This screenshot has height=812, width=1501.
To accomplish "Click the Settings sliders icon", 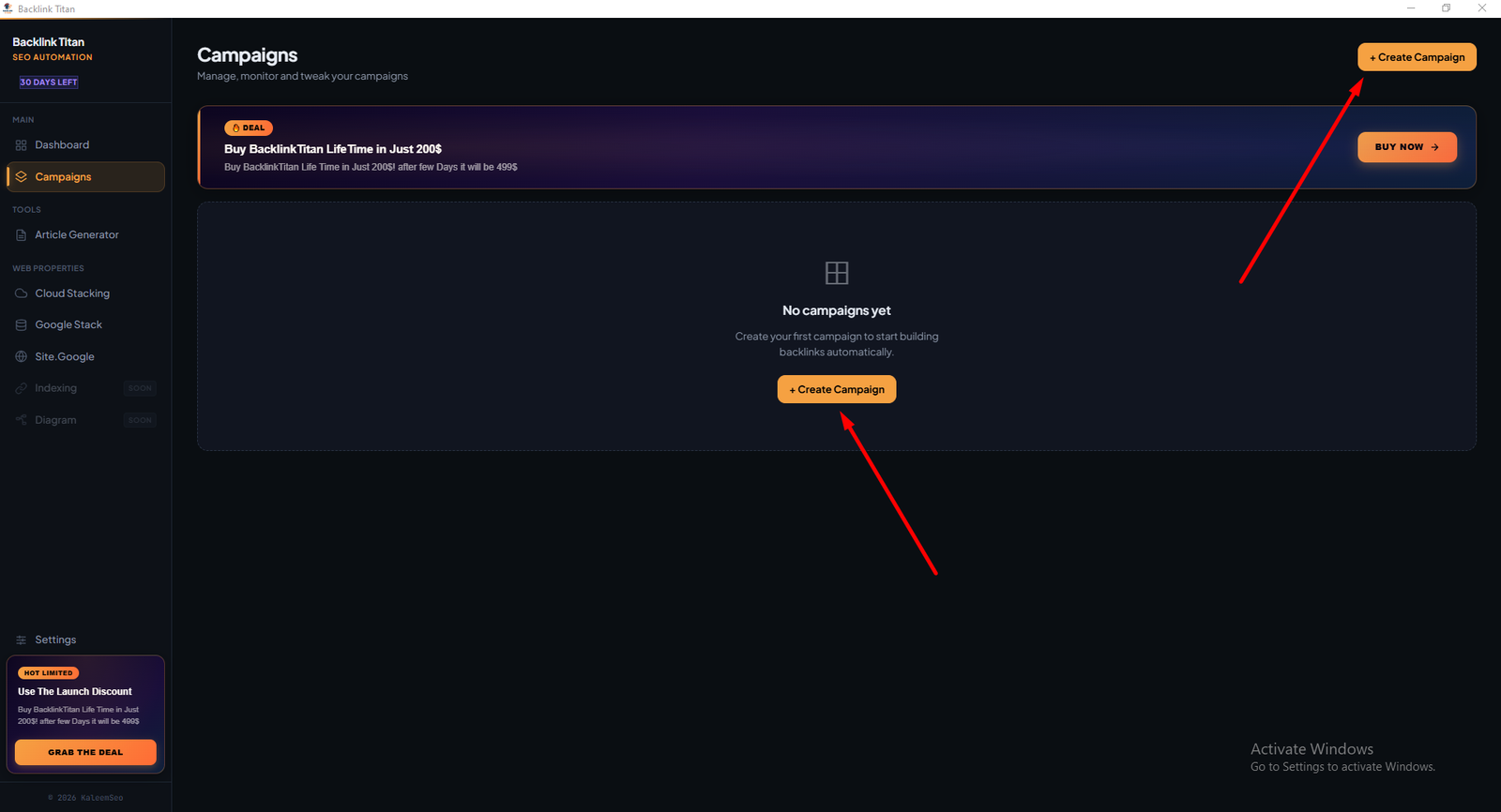I will [x=21, y=639].
